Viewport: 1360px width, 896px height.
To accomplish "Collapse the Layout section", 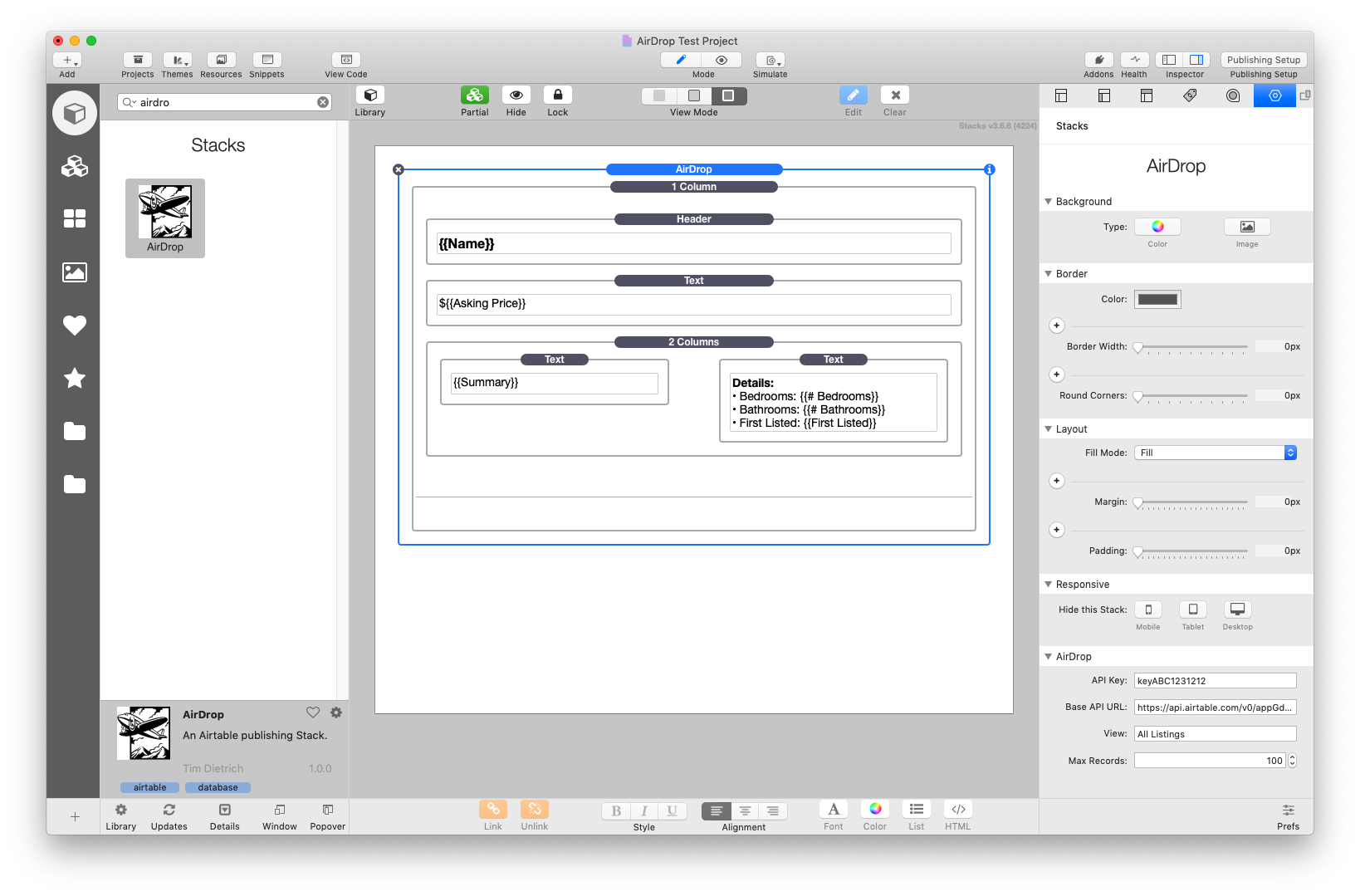I will [x=1048, y=429].
